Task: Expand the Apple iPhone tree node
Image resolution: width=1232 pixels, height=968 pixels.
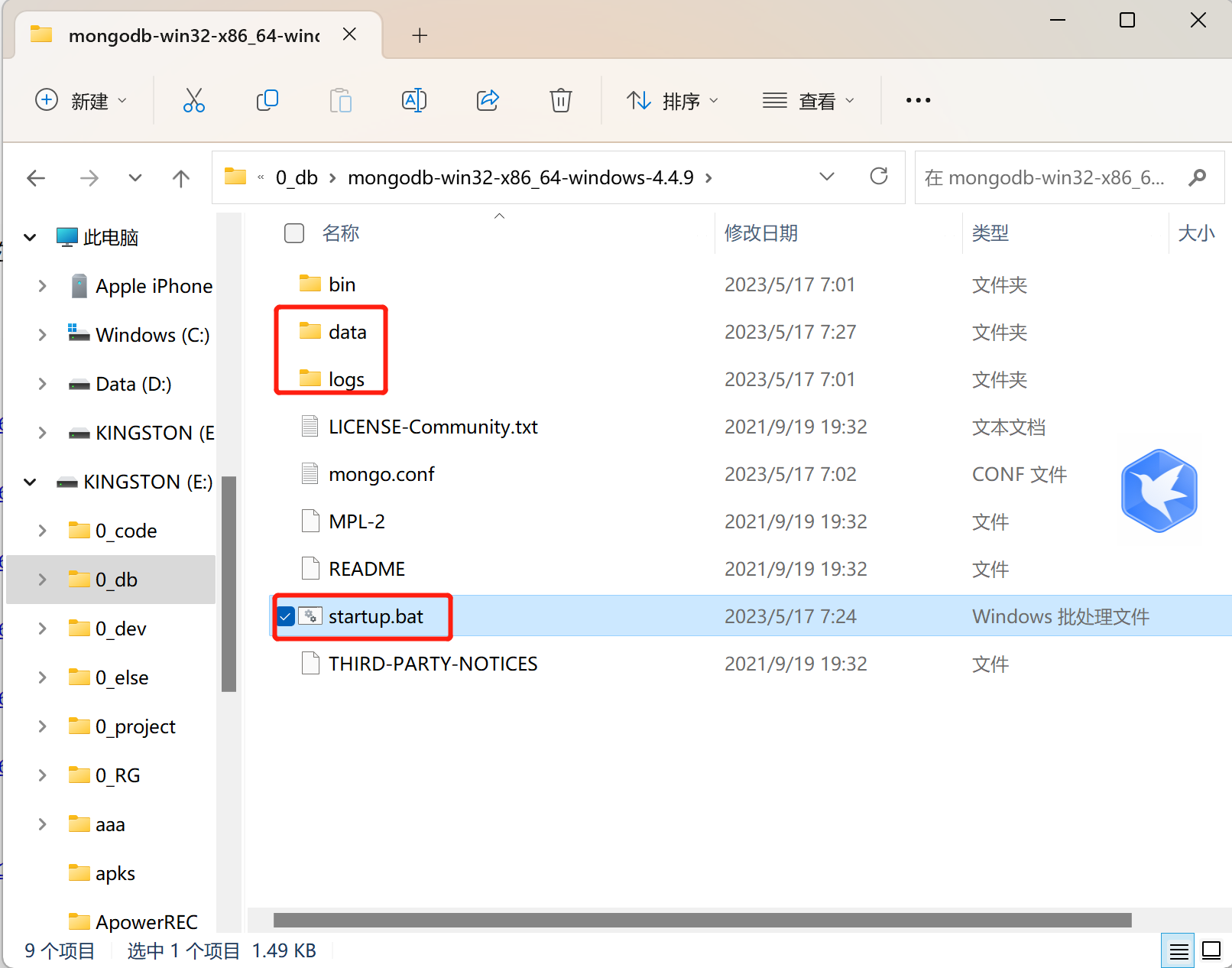Action: point(42,286)
